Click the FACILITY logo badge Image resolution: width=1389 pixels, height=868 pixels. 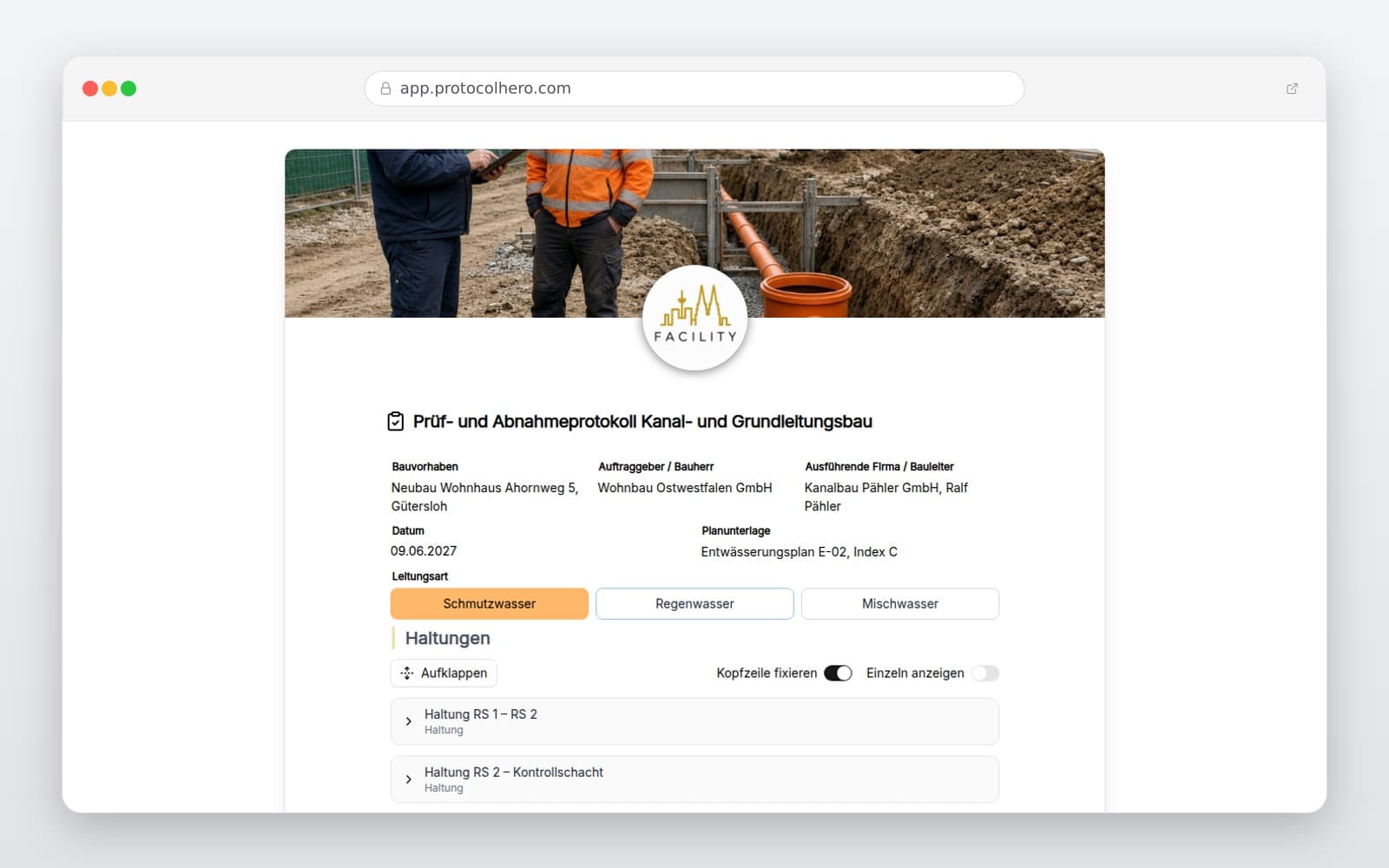(x=694, y=318)
